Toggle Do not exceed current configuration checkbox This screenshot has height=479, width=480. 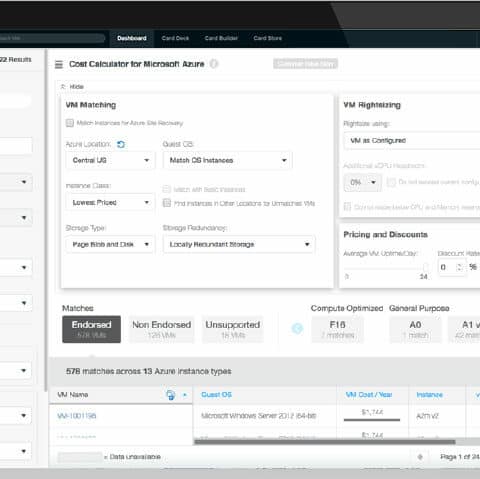point(391,182)
